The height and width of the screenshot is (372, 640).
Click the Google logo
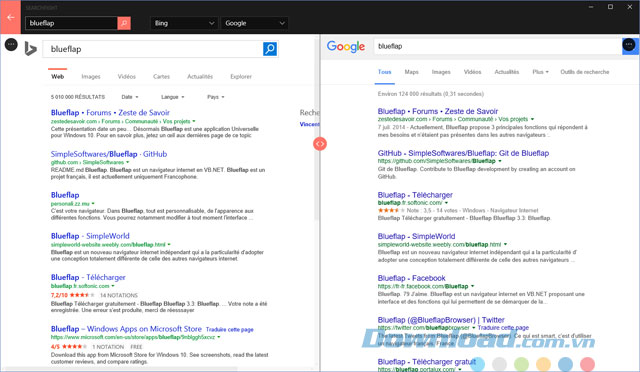(x=346, y=47)
